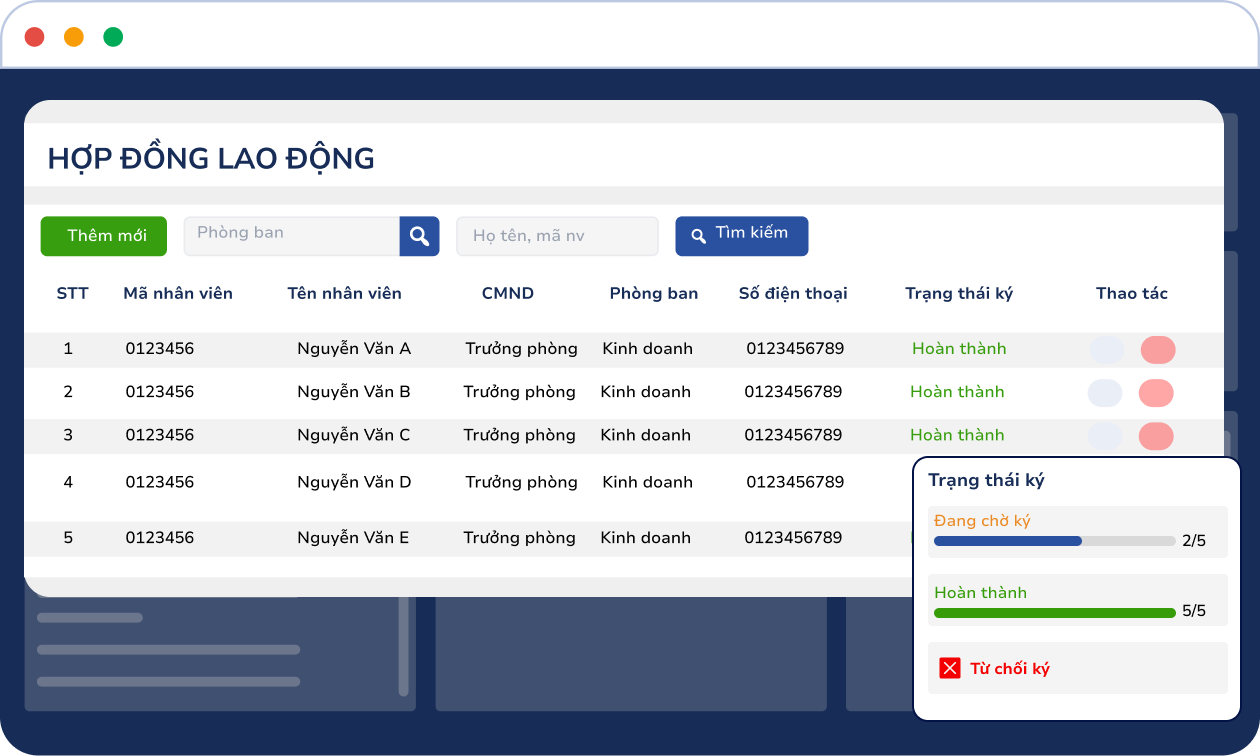The image size is (1260, 756).
Task: Click the Tên nhân viên column header
Action: [x=344, y=293]
